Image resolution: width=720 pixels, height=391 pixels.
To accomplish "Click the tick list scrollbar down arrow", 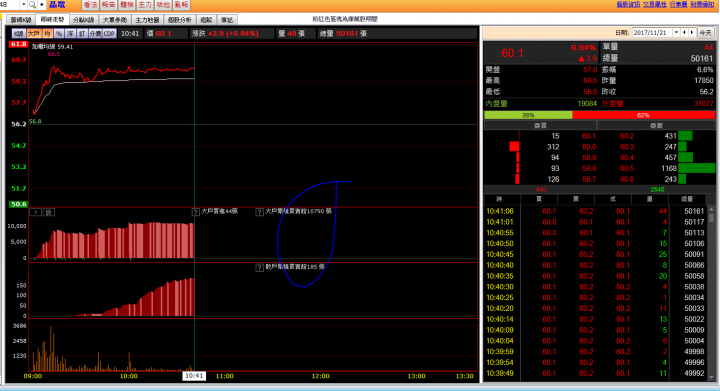I will 711,377.
